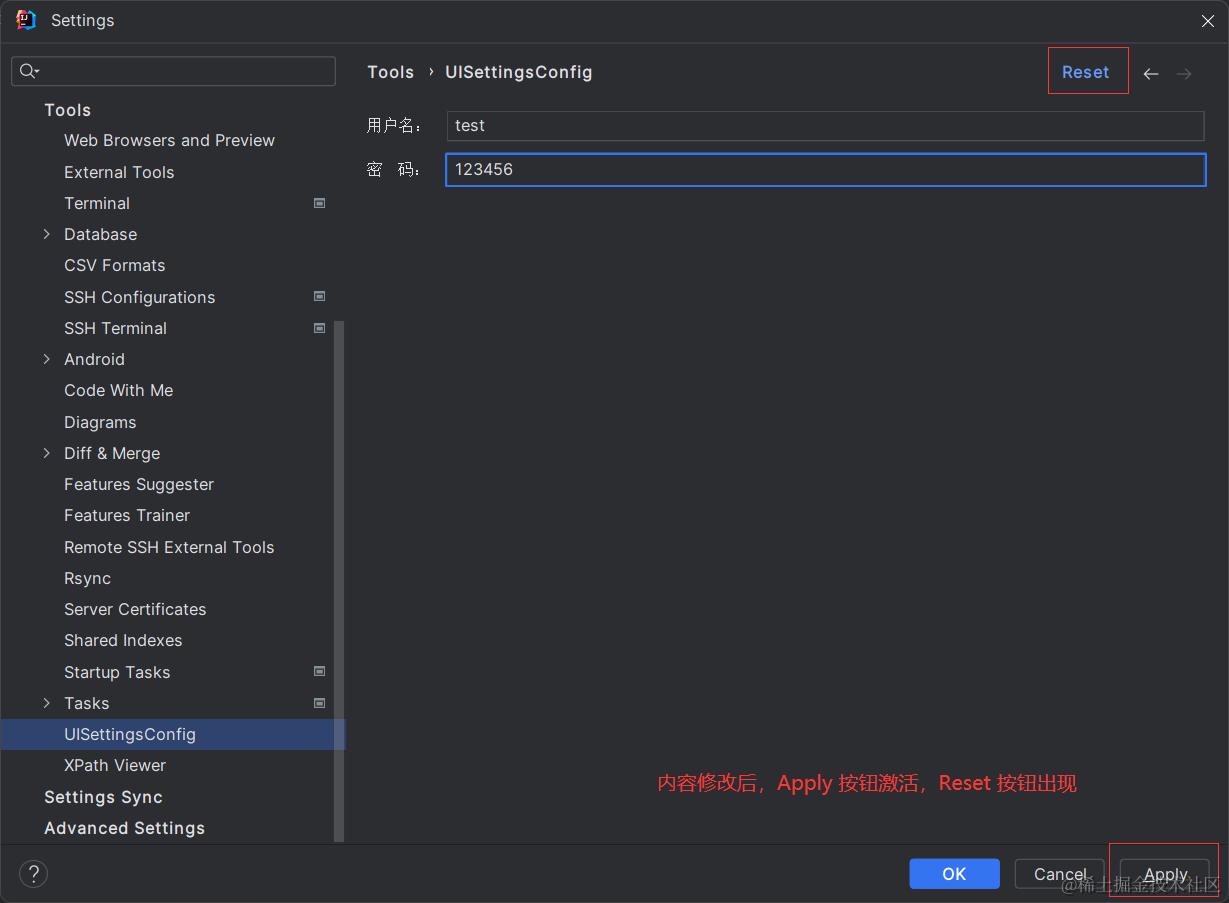The height and width of the screenshot is (903, 1229).
Task: Expand the Diff & Merge node
Action: [x=47, y=453]
